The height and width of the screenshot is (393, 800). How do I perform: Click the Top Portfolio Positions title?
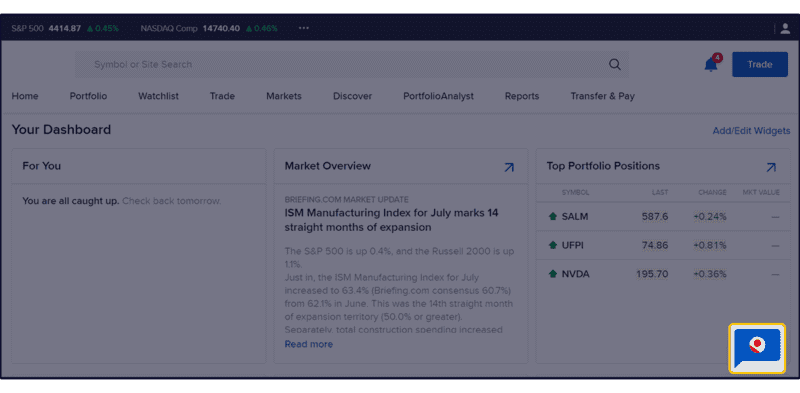(x=603, y=166)
